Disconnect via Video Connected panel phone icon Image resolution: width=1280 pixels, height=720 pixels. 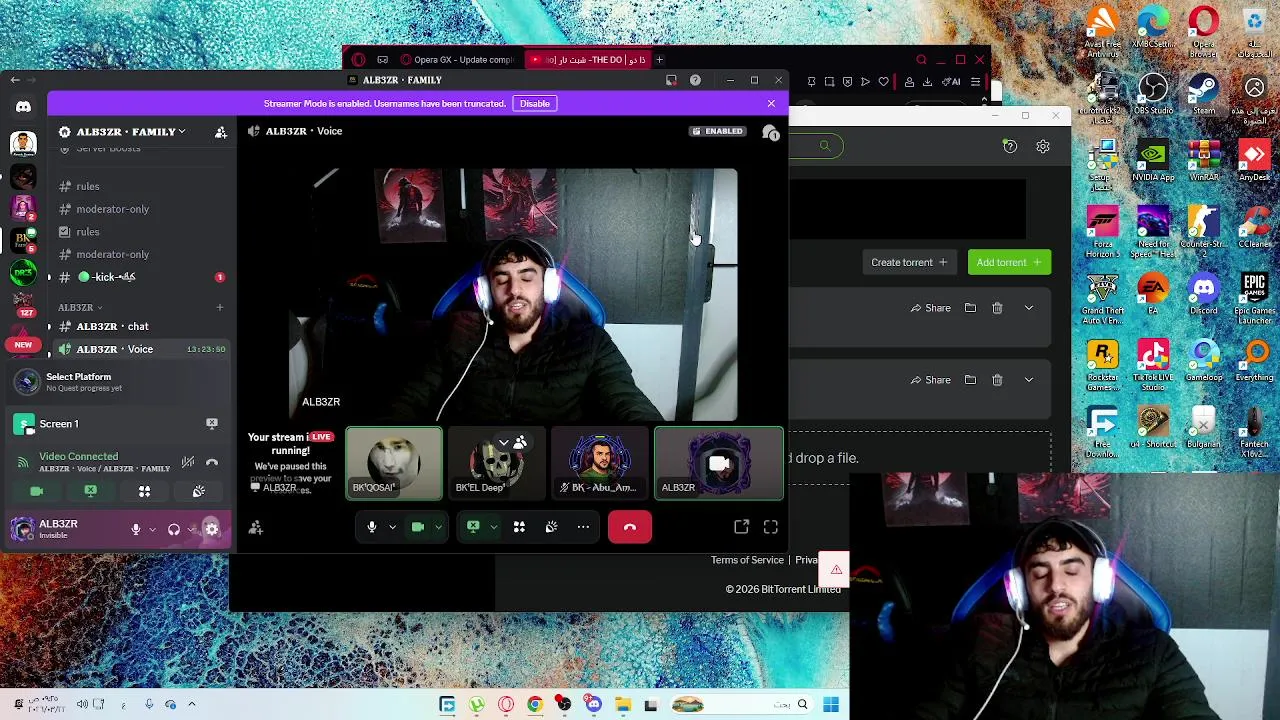[x=212, y=462]
